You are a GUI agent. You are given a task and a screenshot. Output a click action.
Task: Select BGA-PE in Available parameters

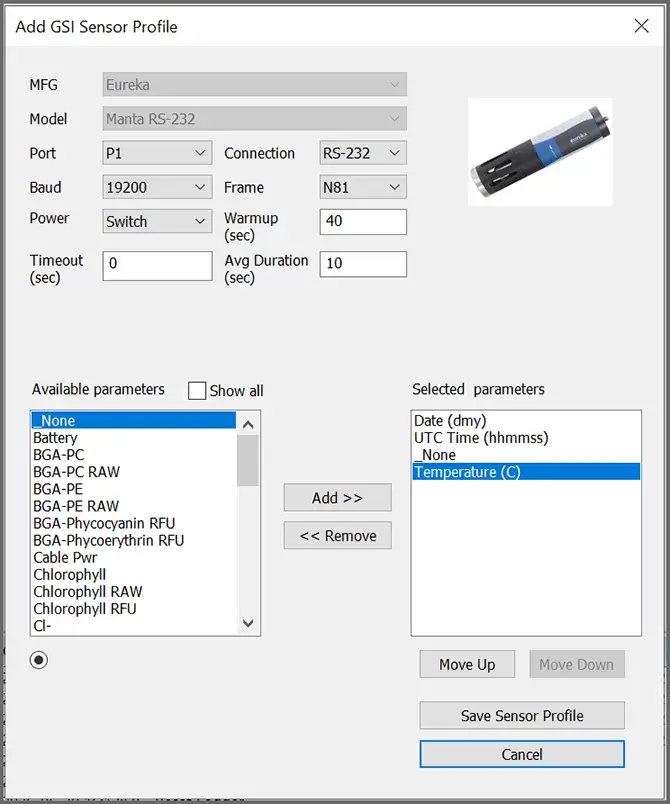click(x=133, y=489)
